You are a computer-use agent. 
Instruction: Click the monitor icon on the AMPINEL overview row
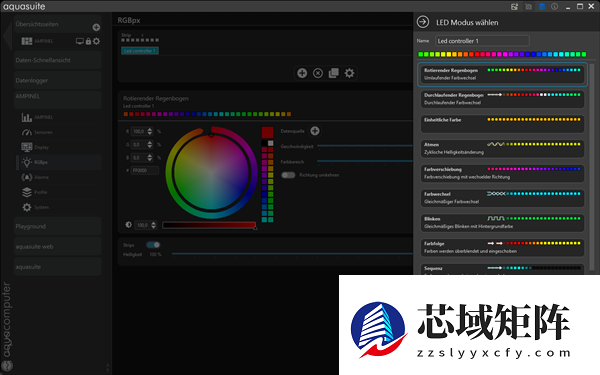click(x=80, y=41)
